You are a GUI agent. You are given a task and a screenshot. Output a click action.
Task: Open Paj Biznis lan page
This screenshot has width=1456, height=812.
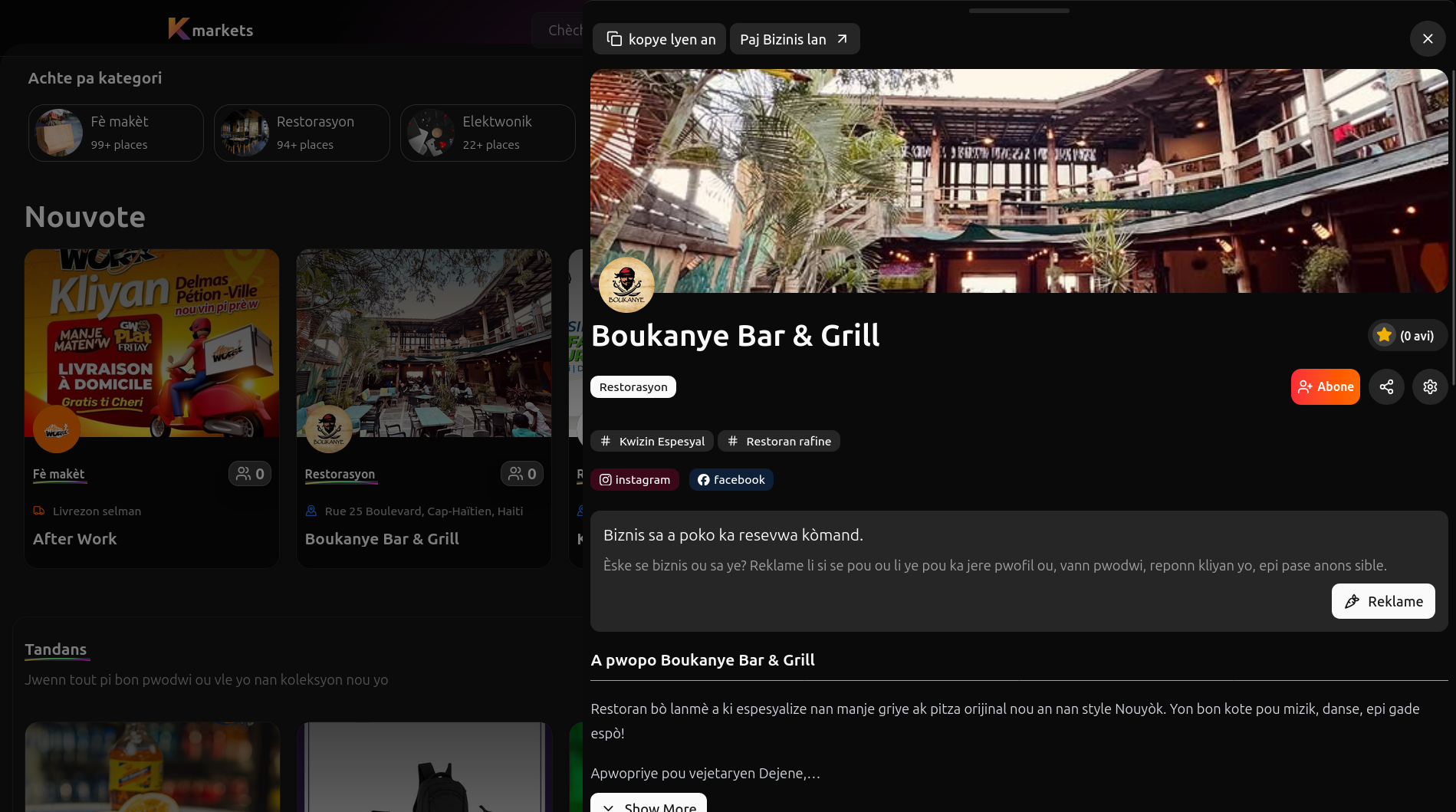(x=794, y=39)
